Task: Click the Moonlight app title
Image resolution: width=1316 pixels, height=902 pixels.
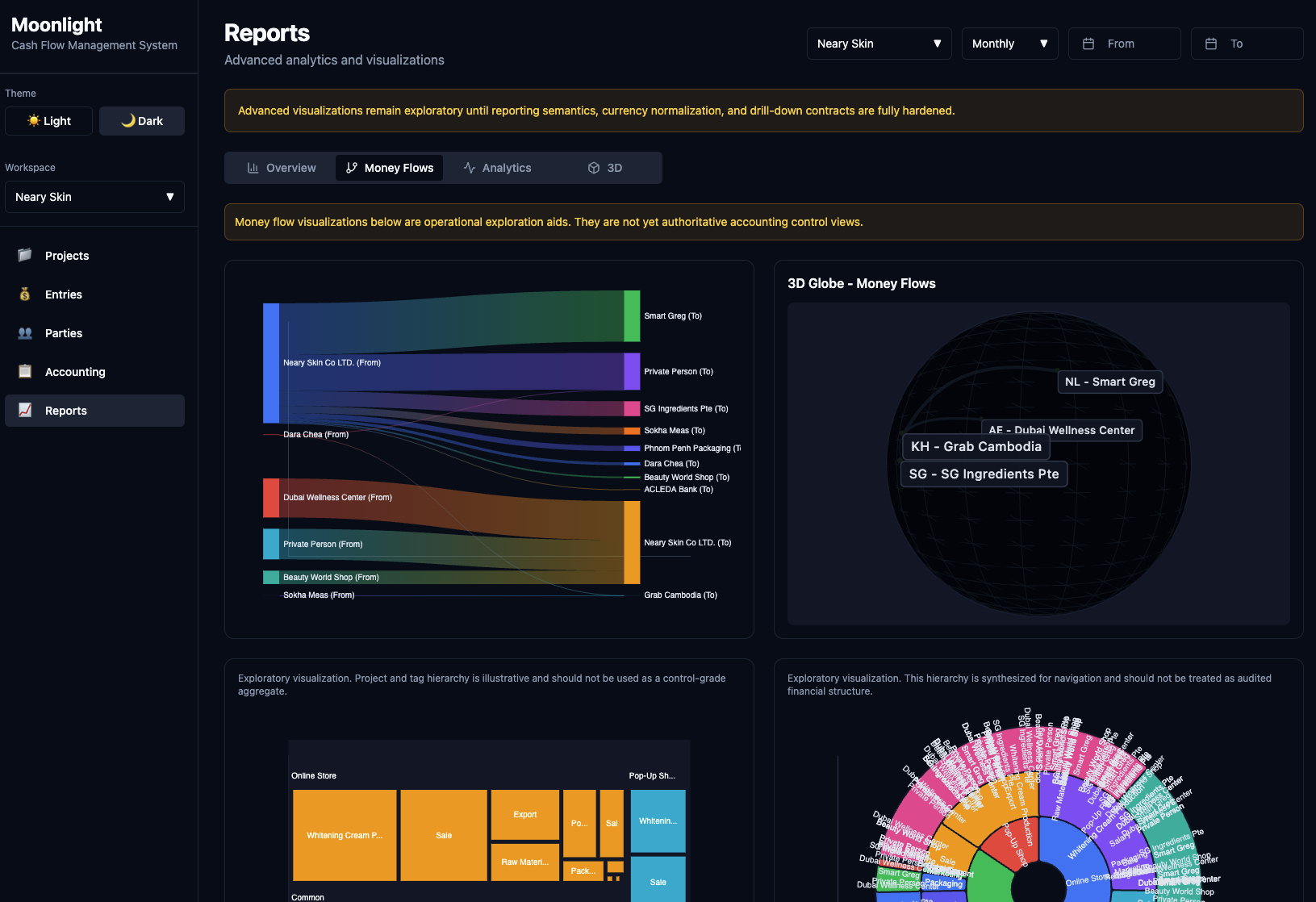Action: [x=56, y=25]
